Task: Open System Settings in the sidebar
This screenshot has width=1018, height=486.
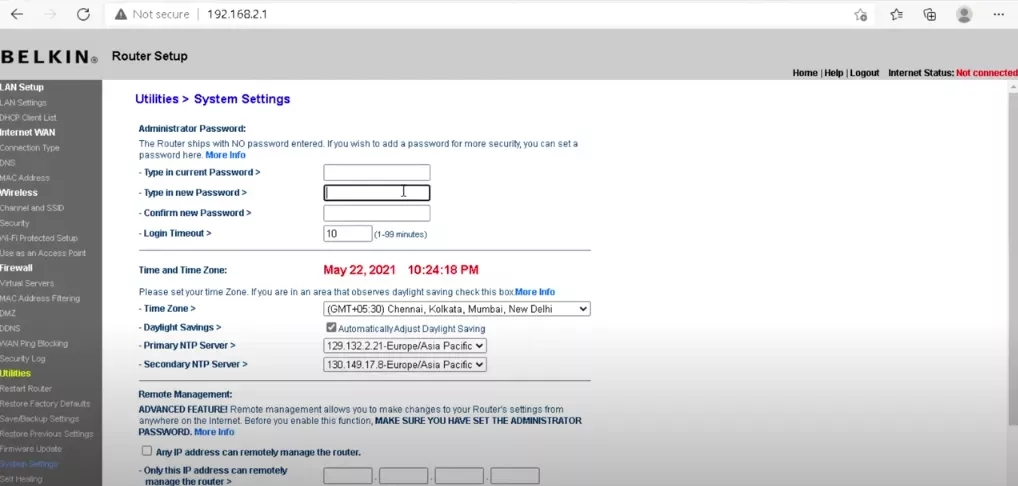Action: click(x=29, y=464)
